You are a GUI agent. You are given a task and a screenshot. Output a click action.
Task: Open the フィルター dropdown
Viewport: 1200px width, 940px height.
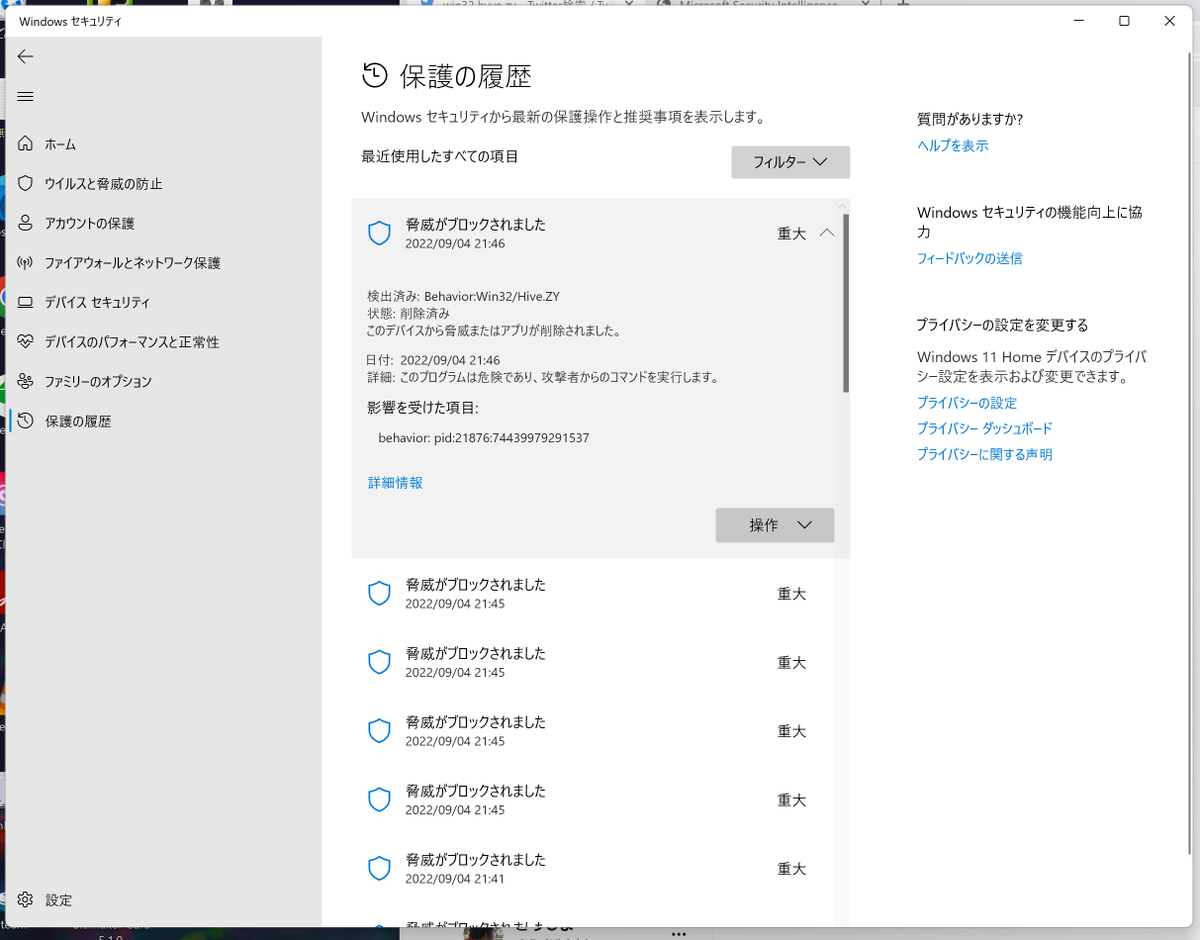point(790,162)
